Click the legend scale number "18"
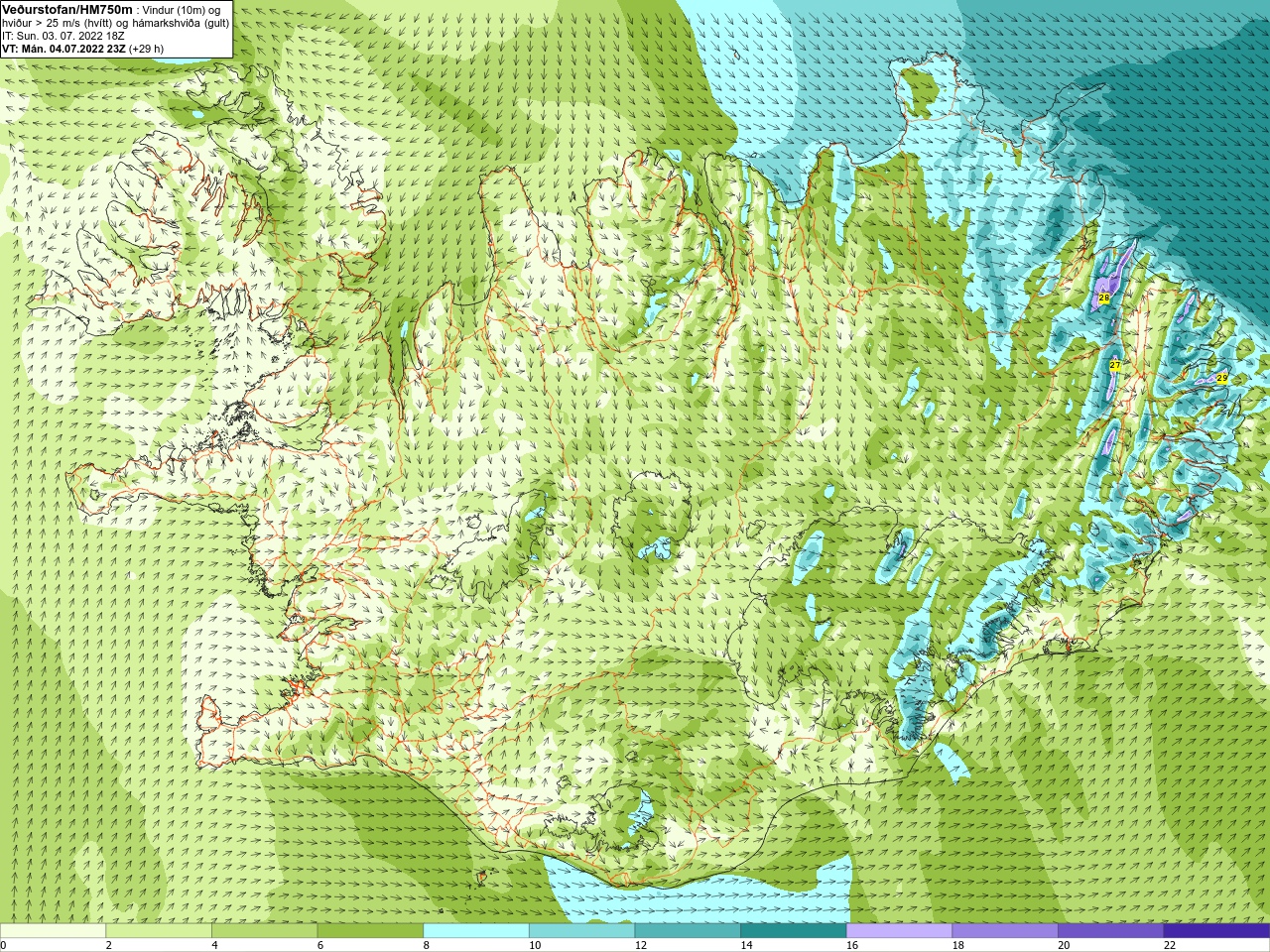The image size is (1270, 952). (957, 946)
